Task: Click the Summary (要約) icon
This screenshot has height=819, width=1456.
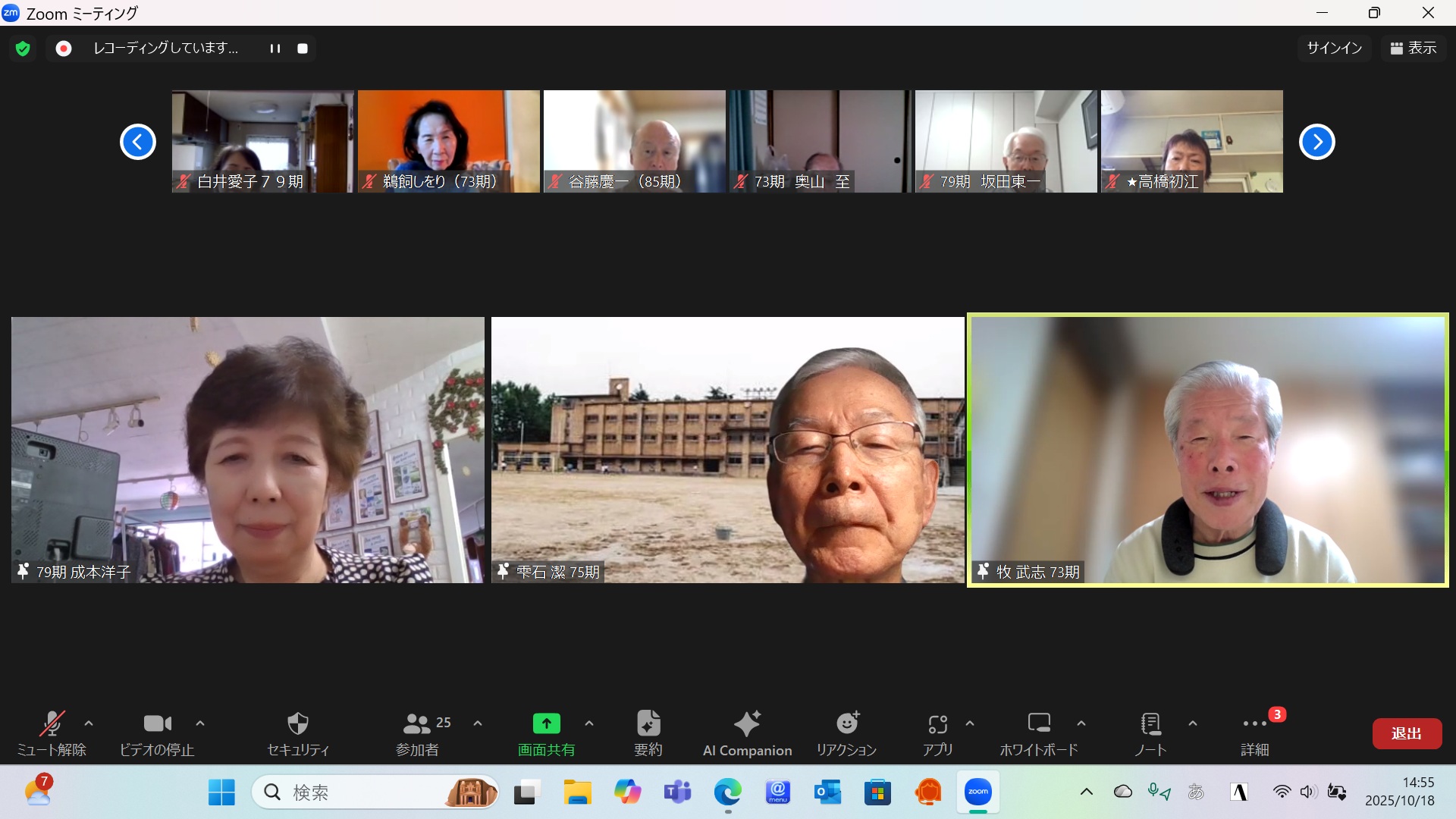Action: [648, 724]
